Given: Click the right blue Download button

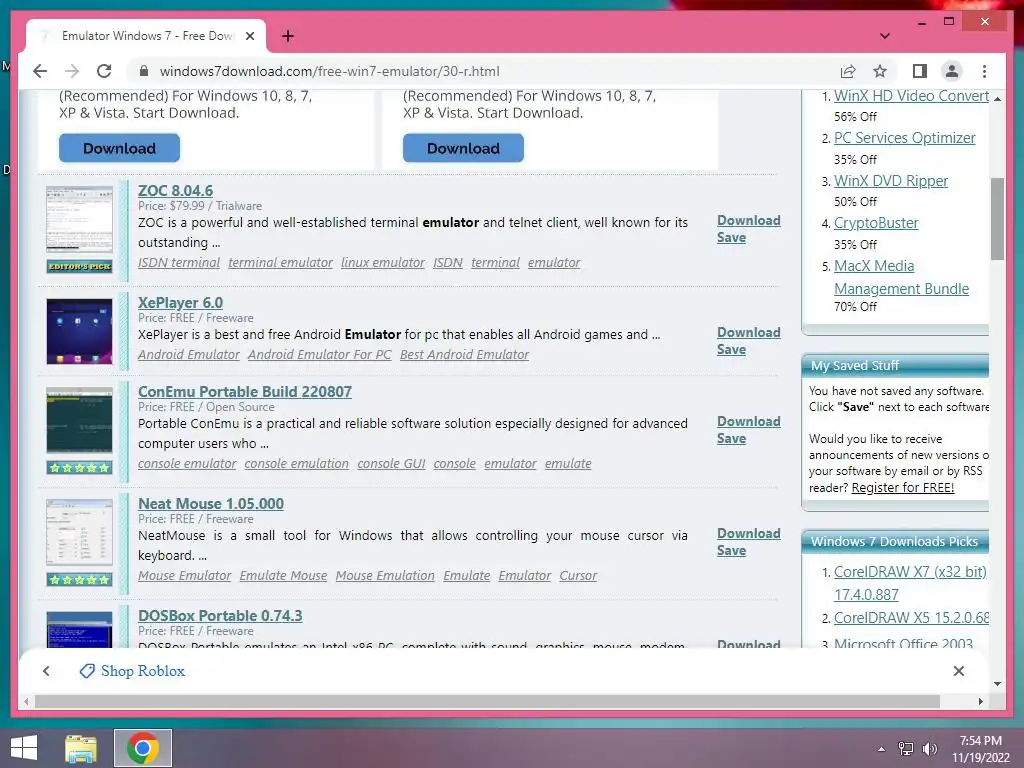Looking at the screenshot, I should [x=463, y=148].
